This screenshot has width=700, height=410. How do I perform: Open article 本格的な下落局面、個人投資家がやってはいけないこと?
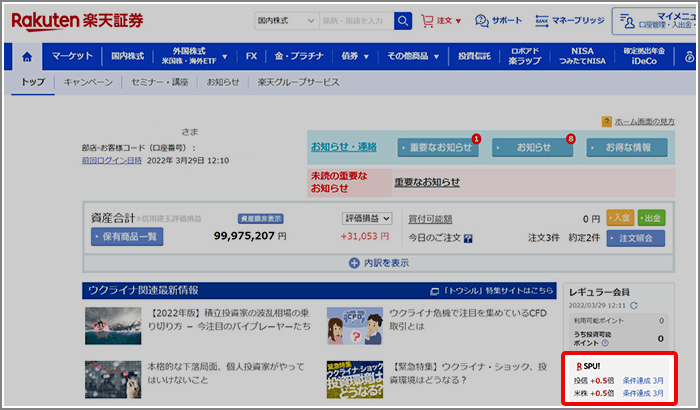tap(226, 373)
